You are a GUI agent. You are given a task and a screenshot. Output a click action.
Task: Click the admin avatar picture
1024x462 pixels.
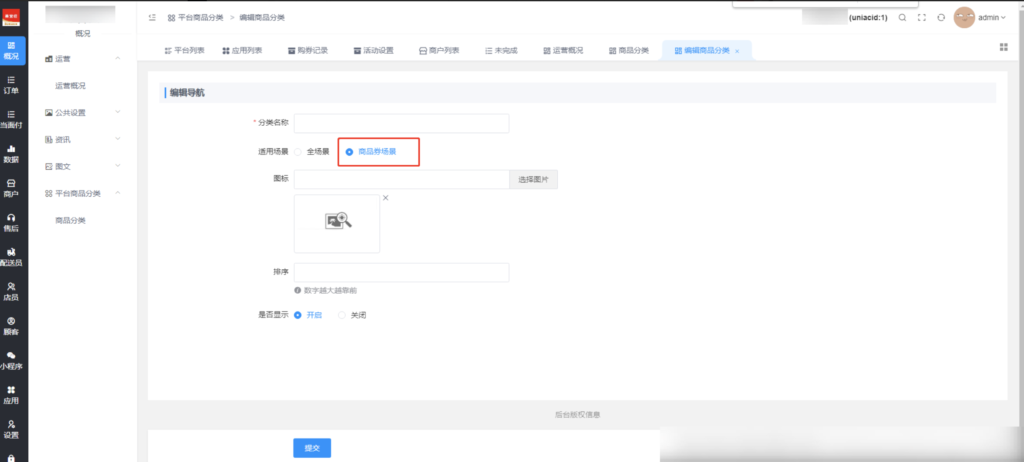(964, 18)
